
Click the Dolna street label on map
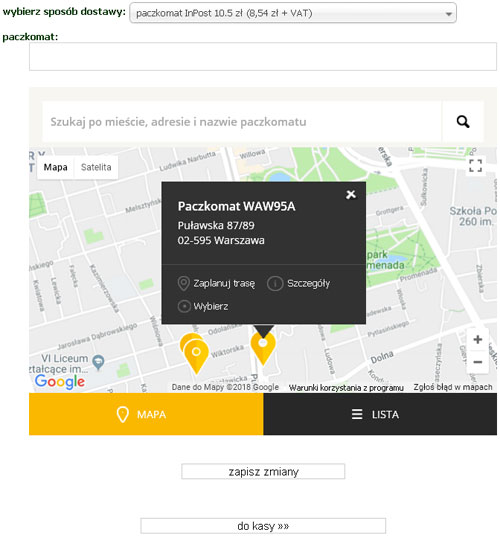click(382, 357)
